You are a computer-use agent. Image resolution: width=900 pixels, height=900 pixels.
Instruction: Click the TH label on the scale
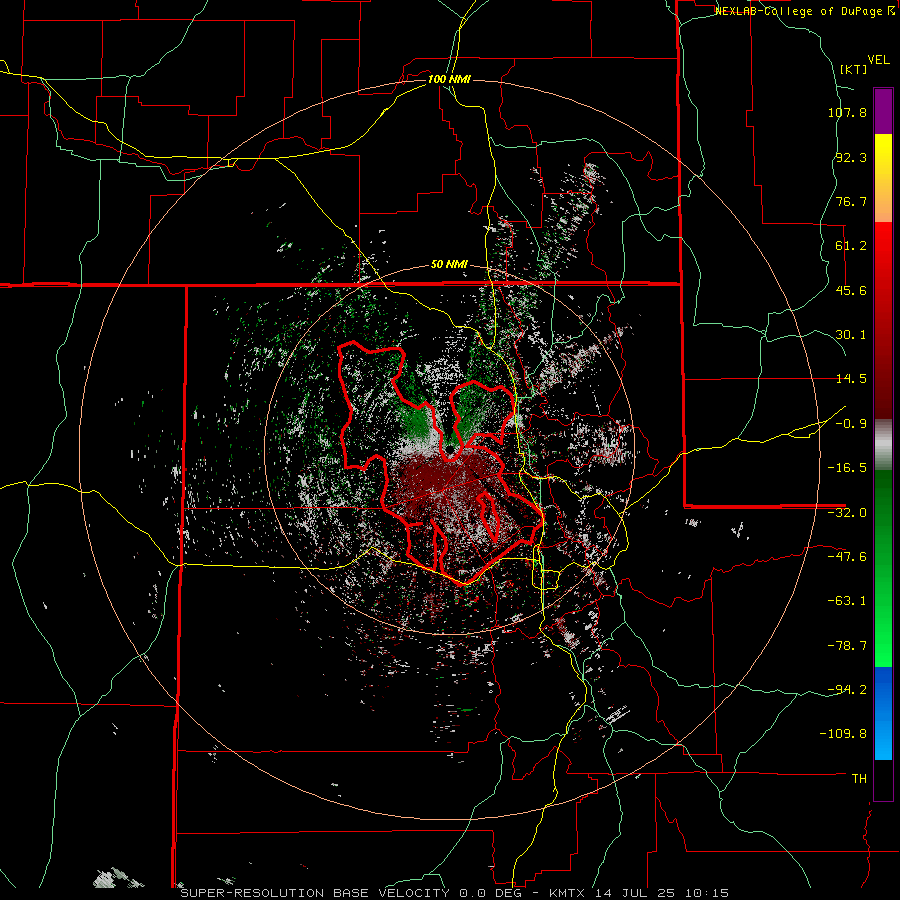[859, 779]
